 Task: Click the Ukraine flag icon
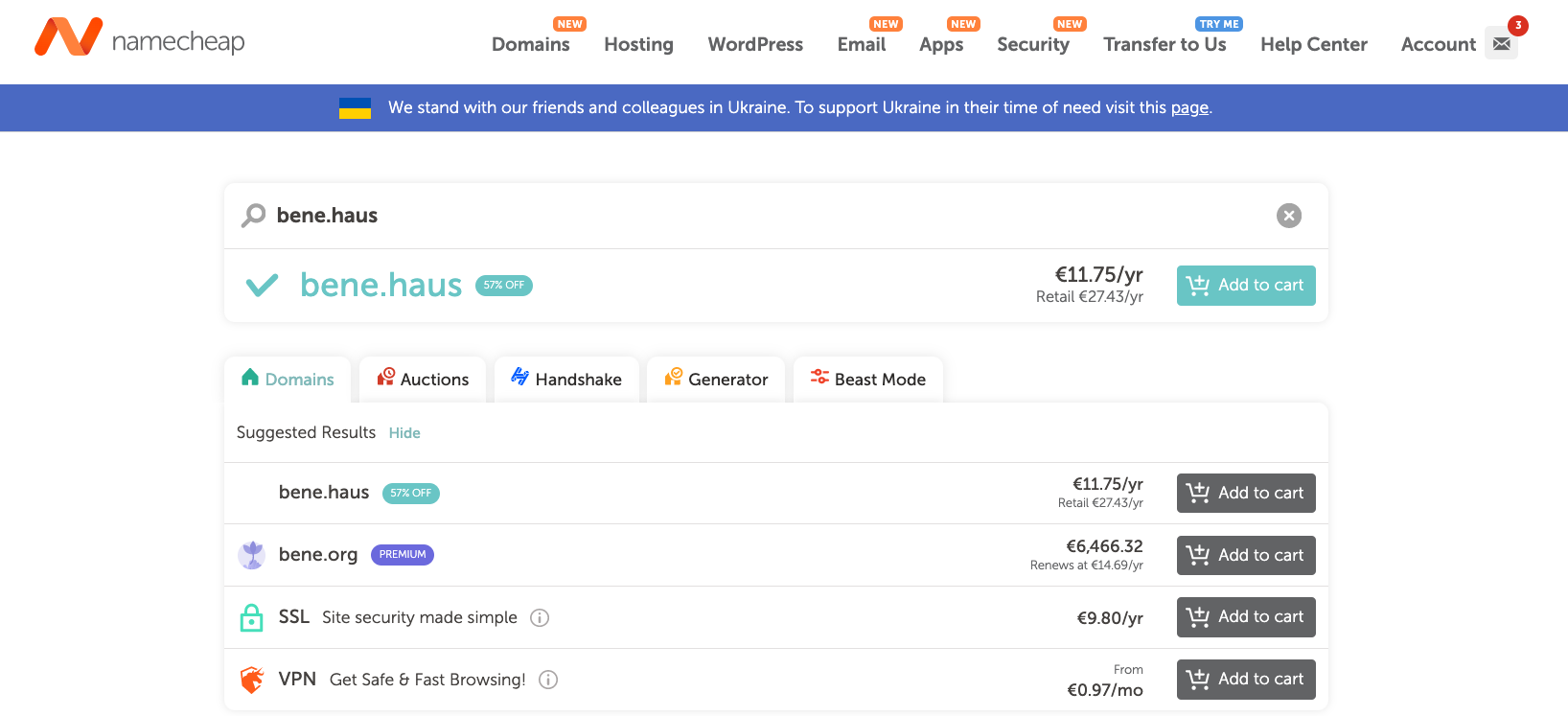point(355,107)
